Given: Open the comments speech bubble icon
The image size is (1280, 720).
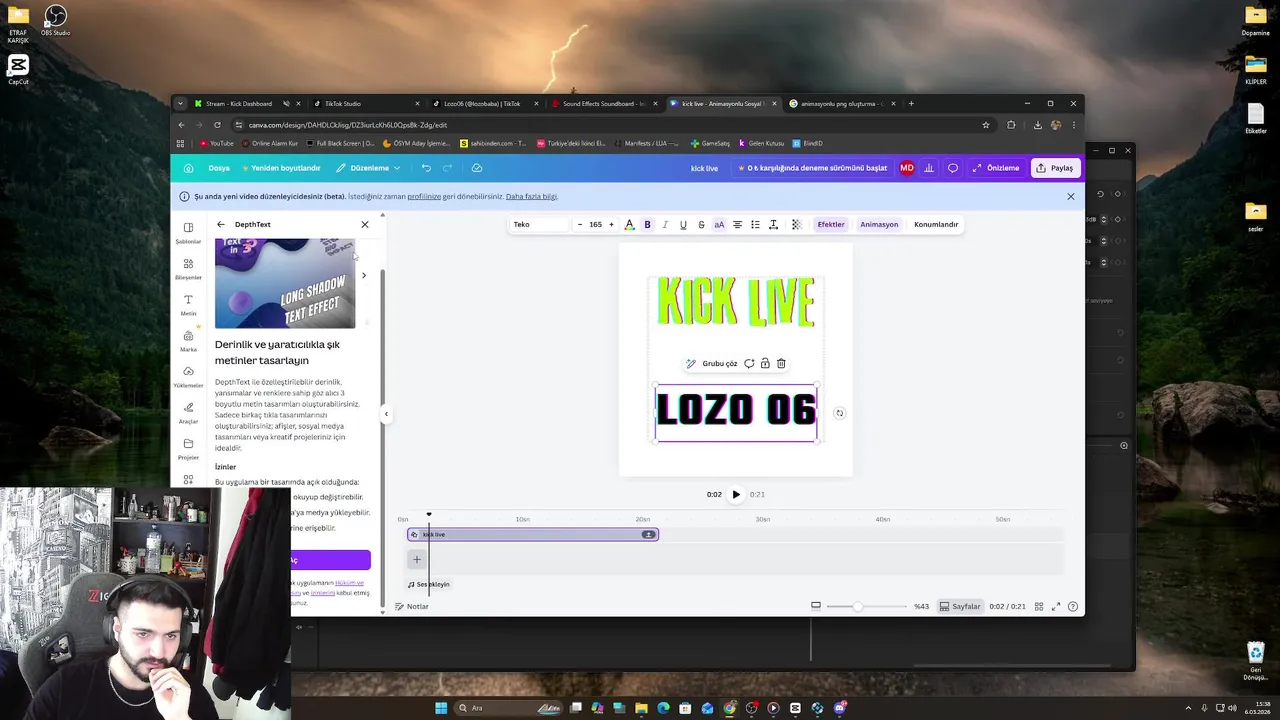Looking at the screenshot, I should [953, 168].
